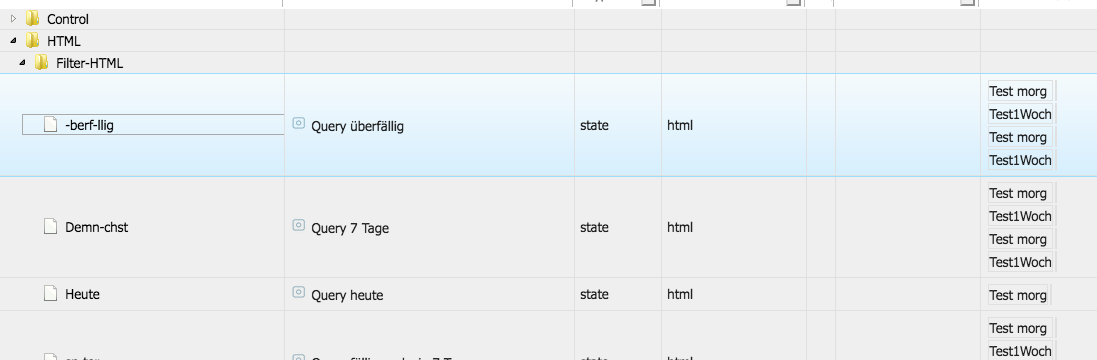The image size is (1097, 360).
Task: Click state type cell of Query 7 Tage
Action: [x=618, y=227]
